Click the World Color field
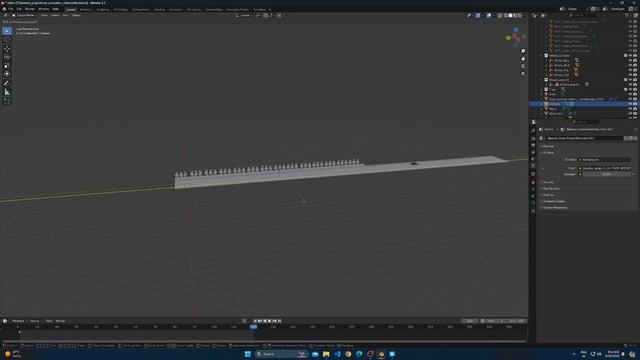Viewport: 640px width, 360px height. pos(604,168)
